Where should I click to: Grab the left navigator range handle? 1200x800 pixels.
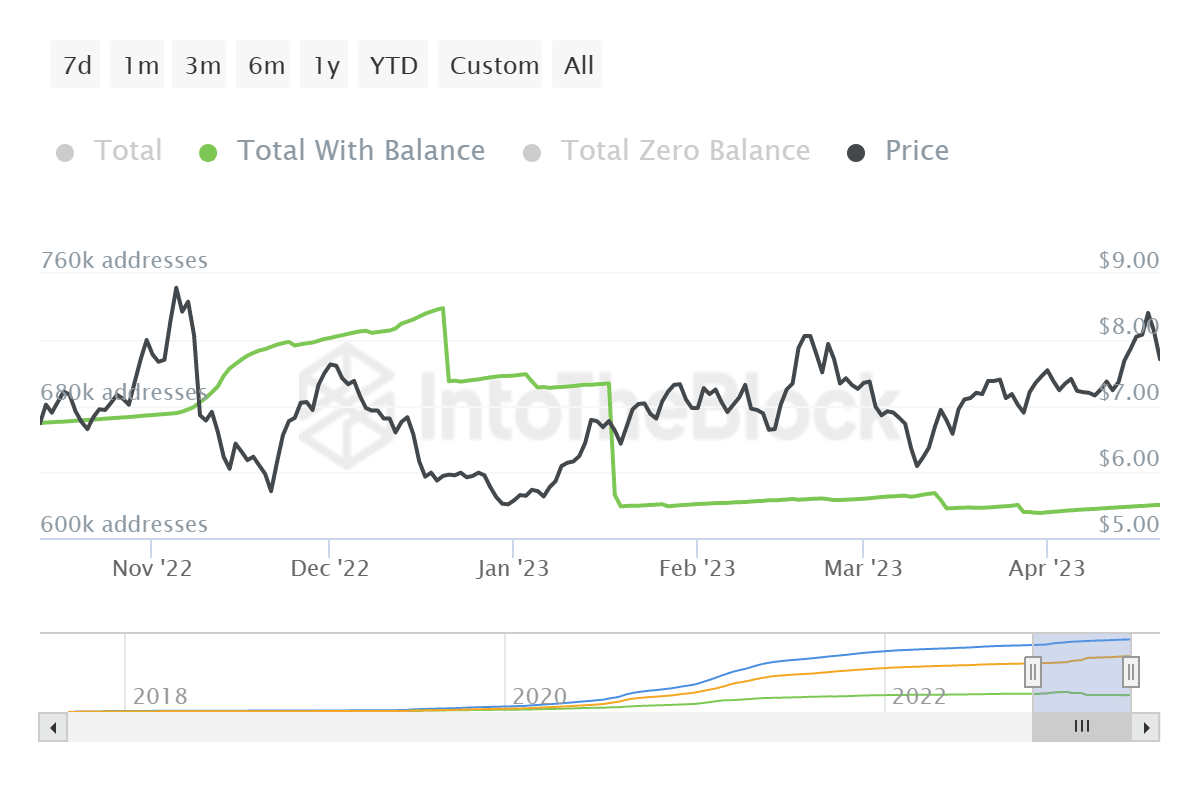[x=1033, y=671]
